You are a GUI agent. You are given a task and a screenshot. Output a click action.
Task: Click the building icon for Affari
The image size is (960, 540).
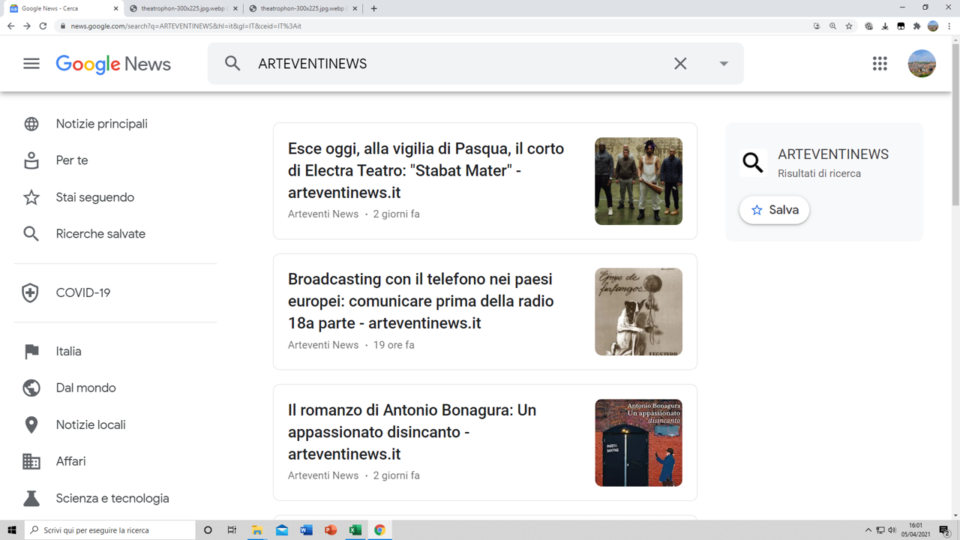click(x=31, y=462)
